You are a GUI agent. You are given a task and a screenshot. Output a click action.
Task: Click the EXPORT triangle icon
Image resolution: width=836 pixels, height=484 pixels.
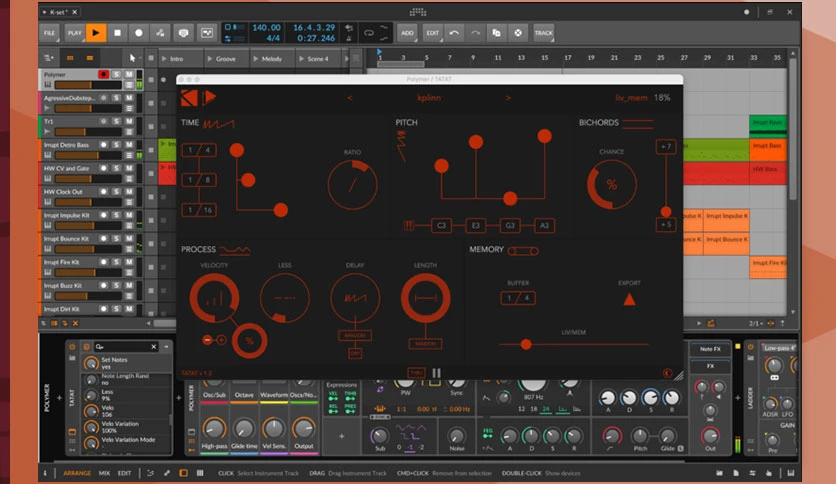pos(629,300)
